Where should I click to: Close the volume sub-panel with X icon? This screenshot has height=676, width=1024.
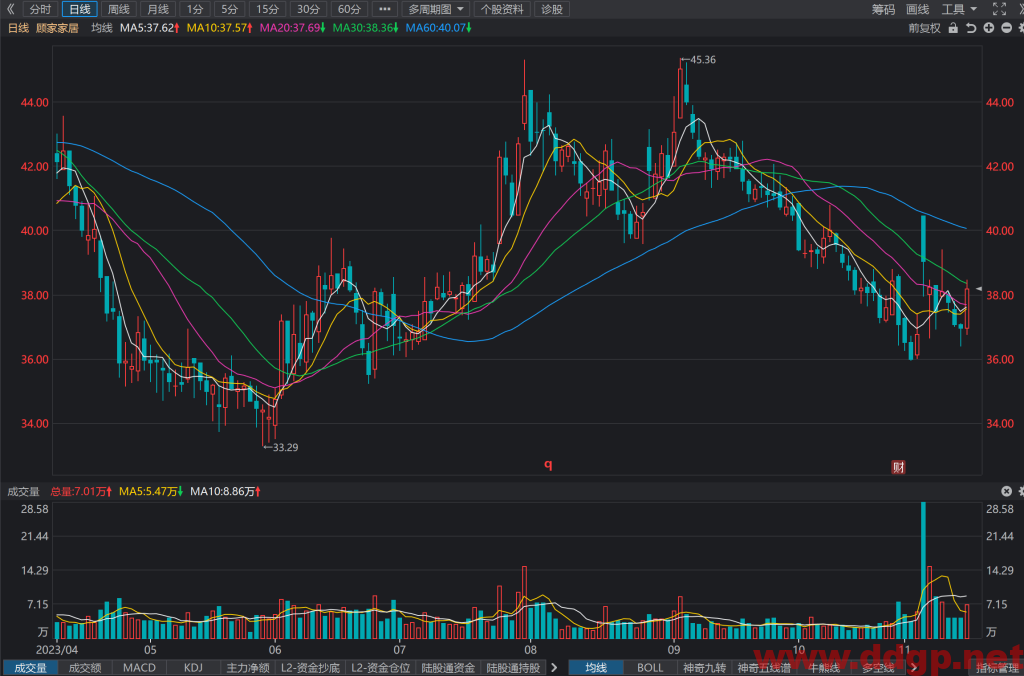(1006, 491)
